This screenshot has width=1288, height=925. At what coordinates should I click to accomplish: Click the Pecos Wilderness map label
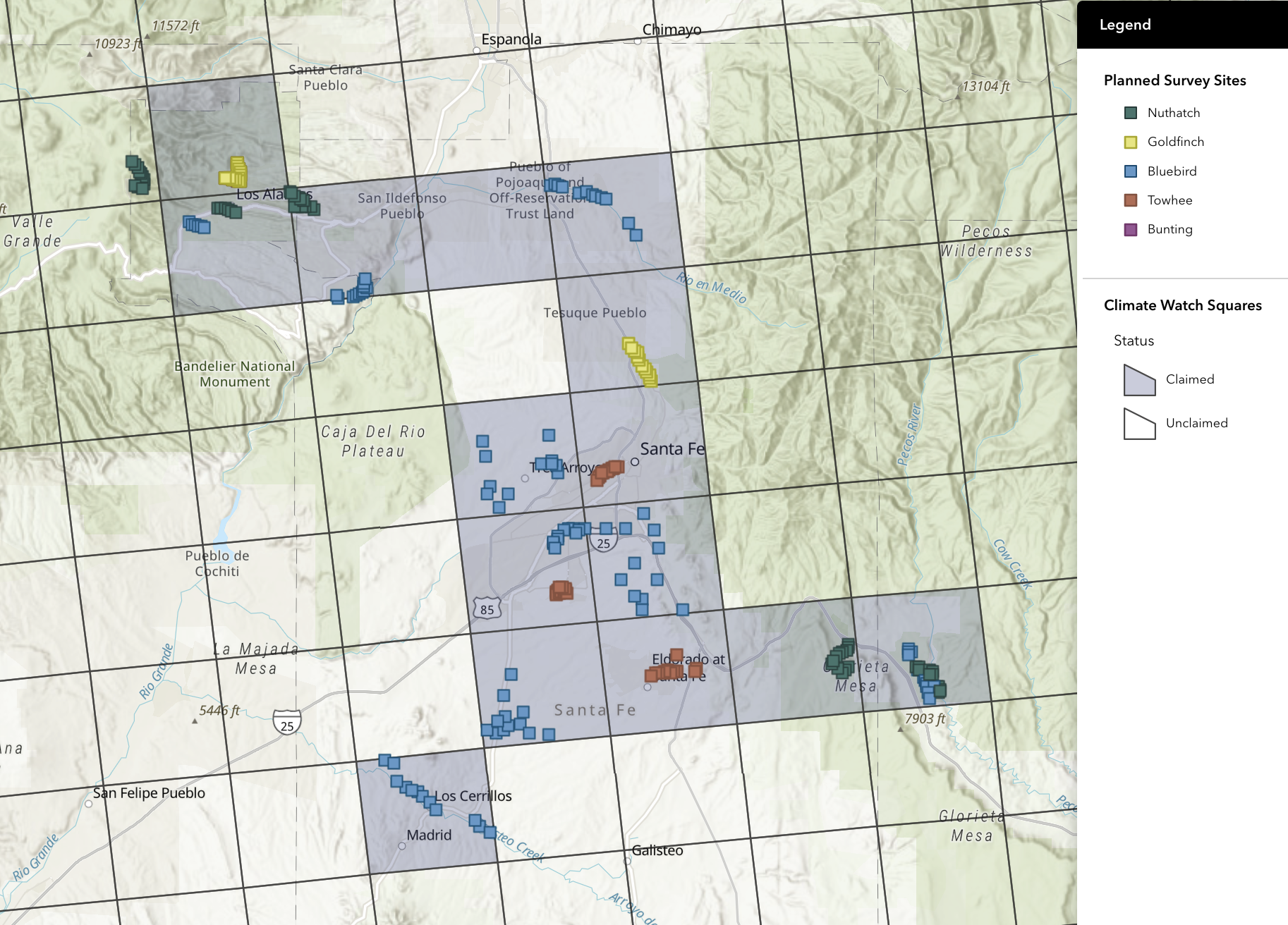pyautogui.click(x=986, y=241)
